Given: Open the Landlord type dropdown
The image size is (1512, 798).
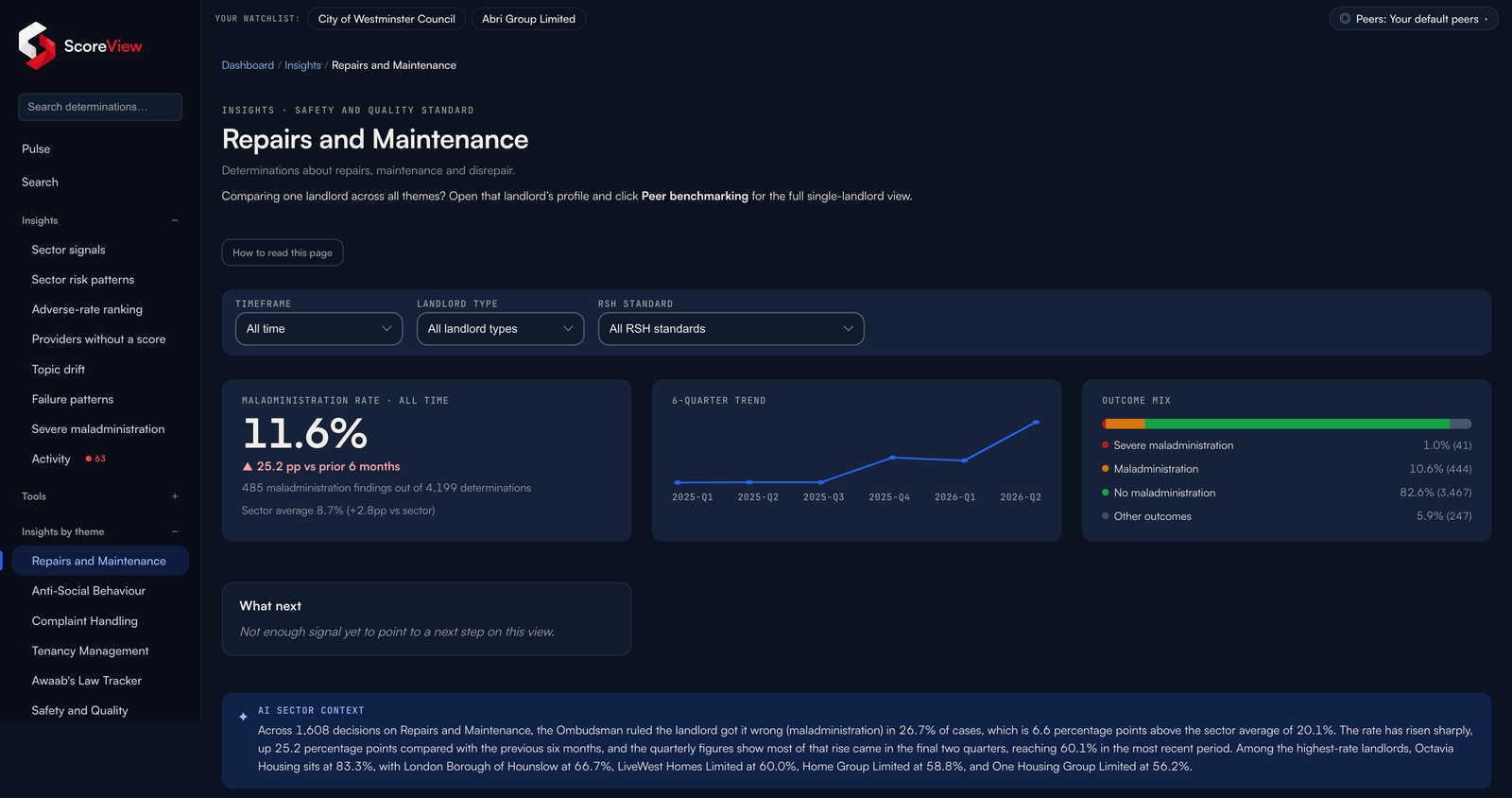Looking at the screenshot, I should point(500,329).
